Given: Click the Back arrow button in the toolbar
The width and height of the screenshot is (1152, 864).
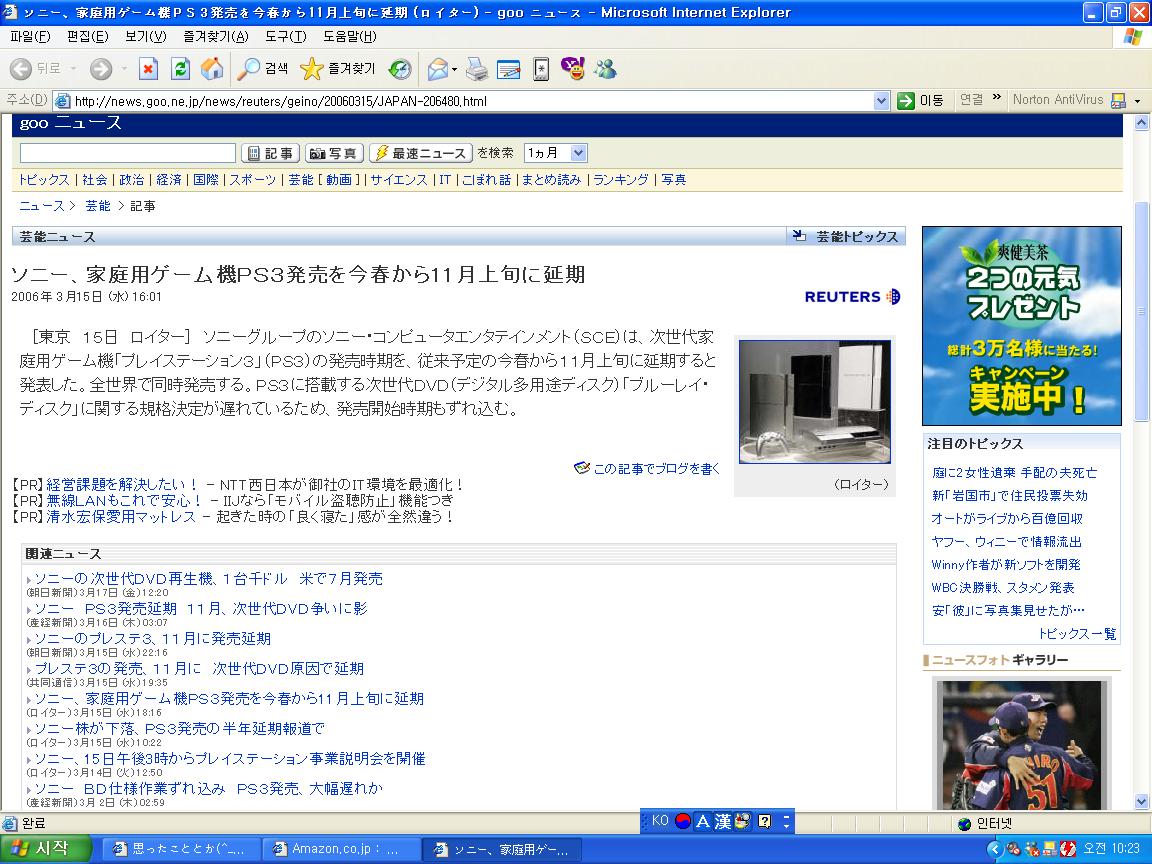Looking at the screenshot, I should (x=21, y=69).
